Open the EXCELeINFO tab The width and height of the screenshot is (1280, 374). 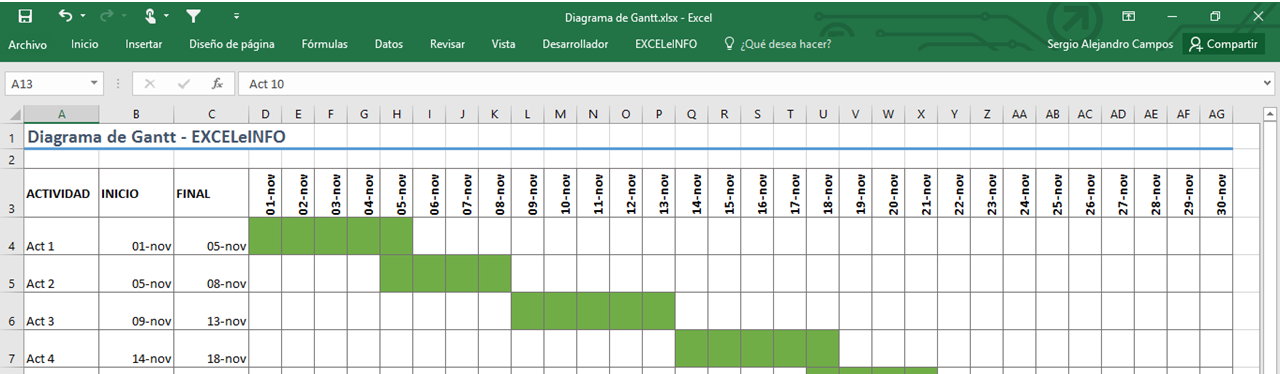(x=666, y=44)
